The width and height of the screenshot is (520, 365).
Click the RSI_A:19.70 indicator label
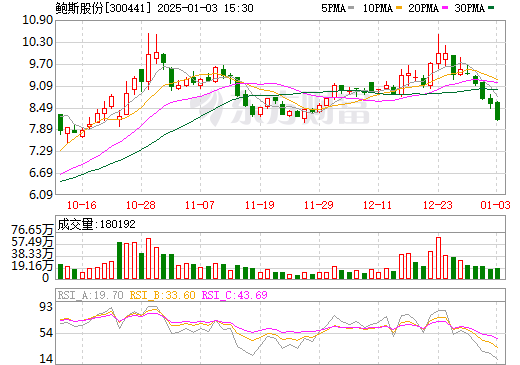tap(90, 295)
